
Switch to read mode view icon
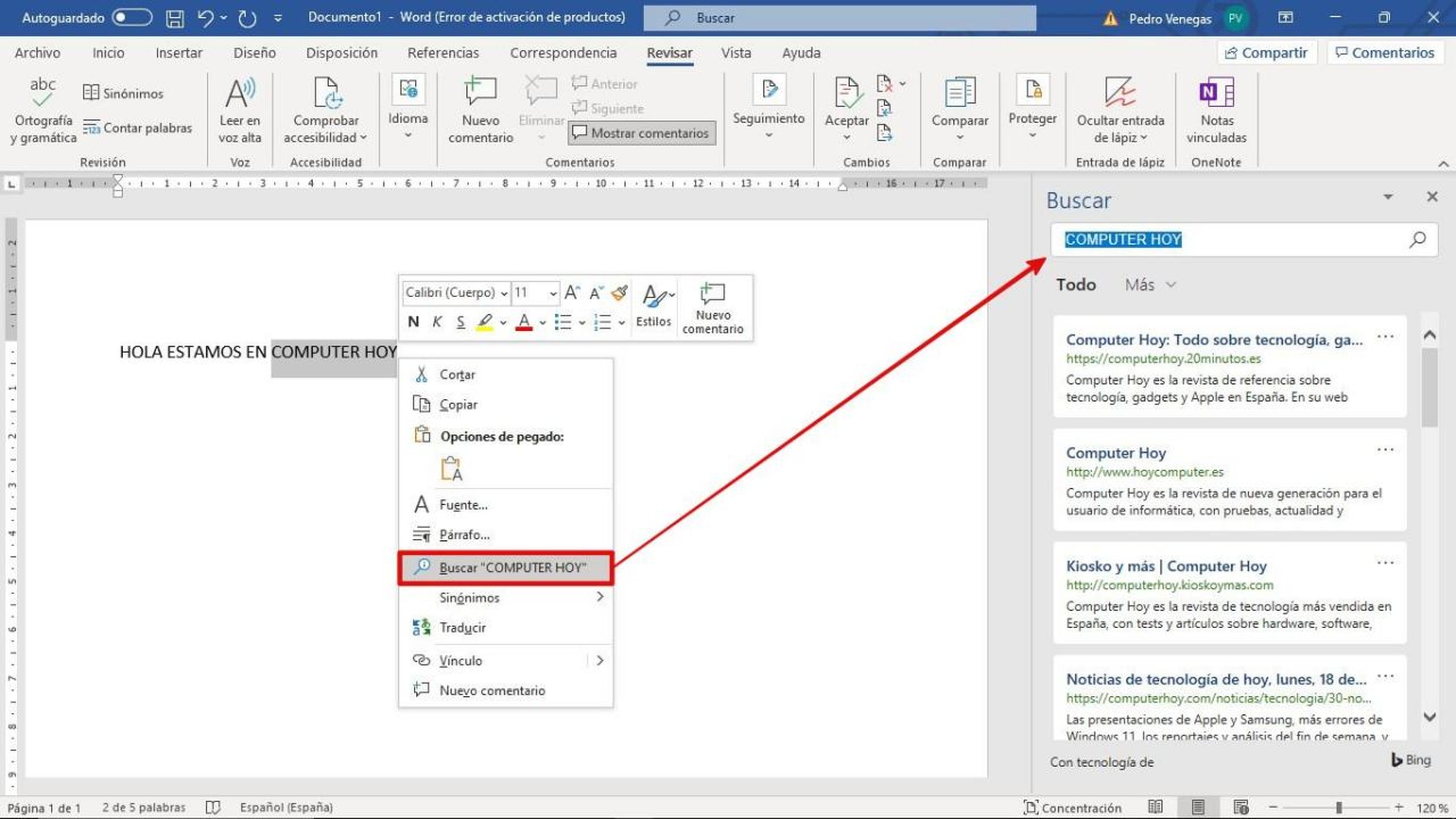point(1155,807)
